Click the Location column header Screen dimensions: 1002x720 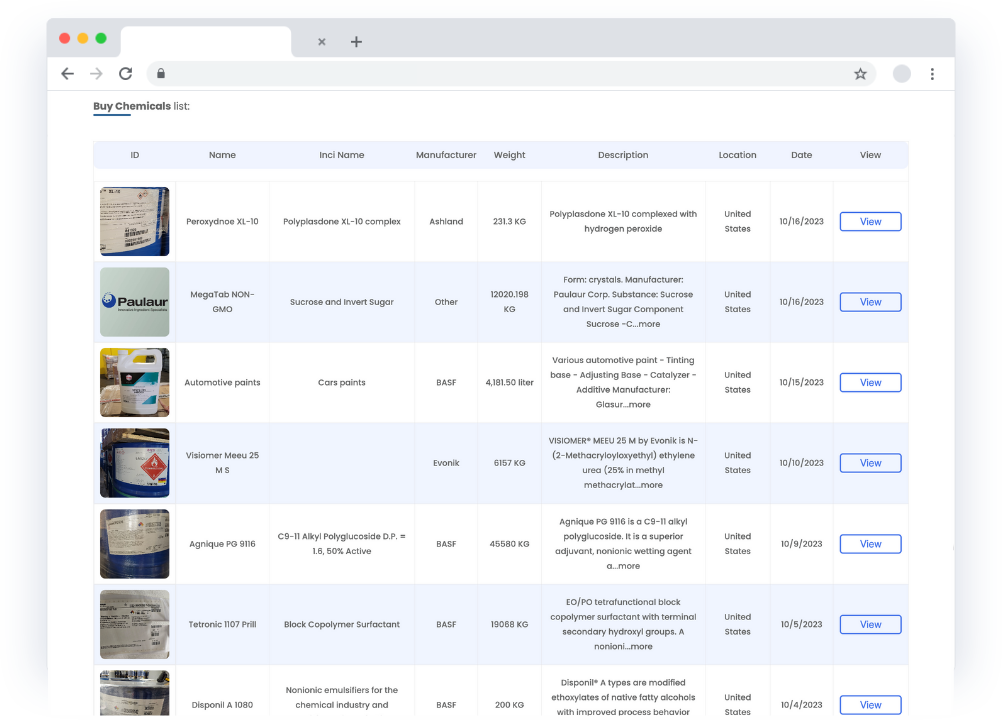tap(737, 155)
